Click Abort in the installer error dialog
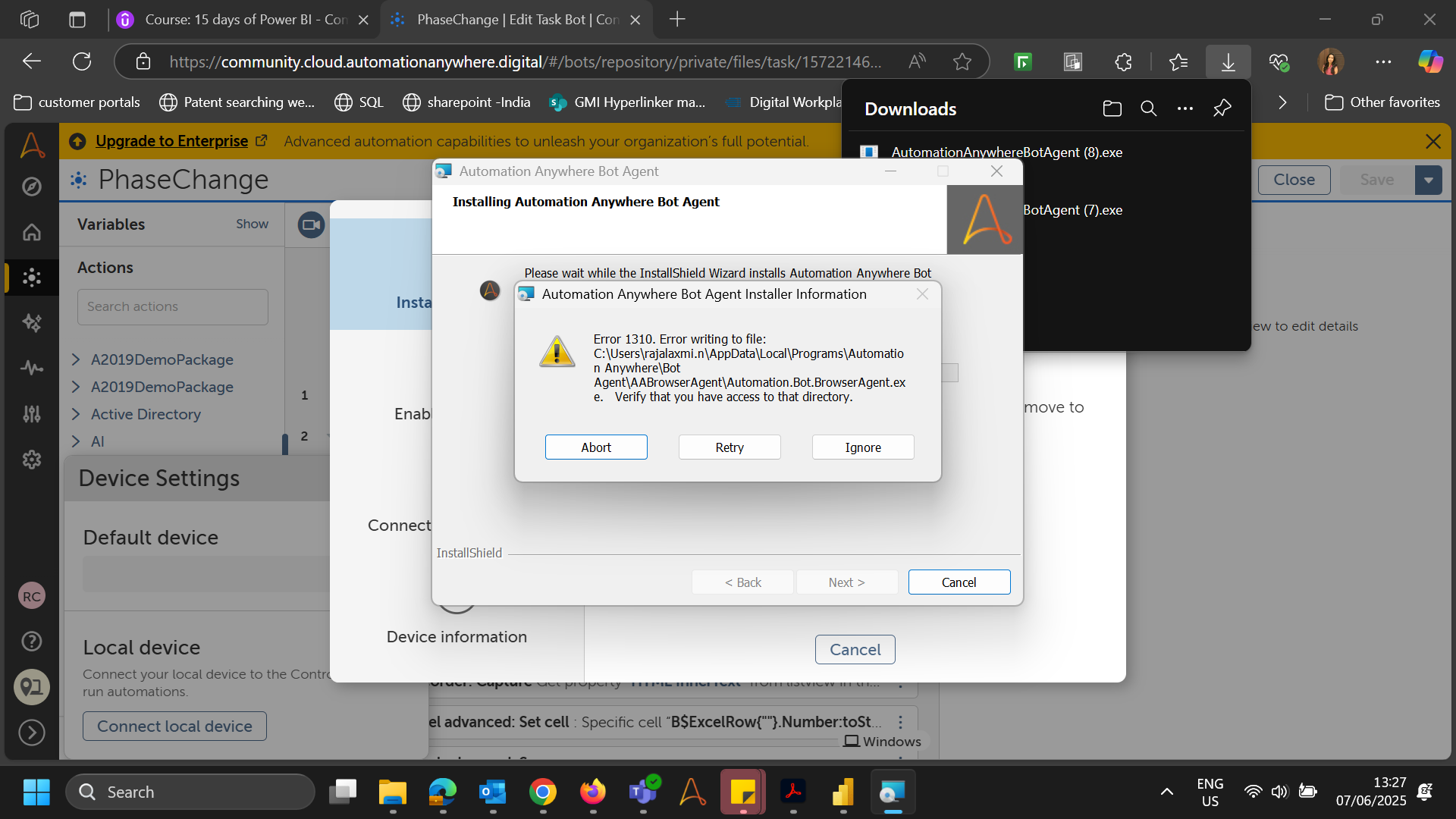Screen dimensions: 1456x819 tap(596, 447)
